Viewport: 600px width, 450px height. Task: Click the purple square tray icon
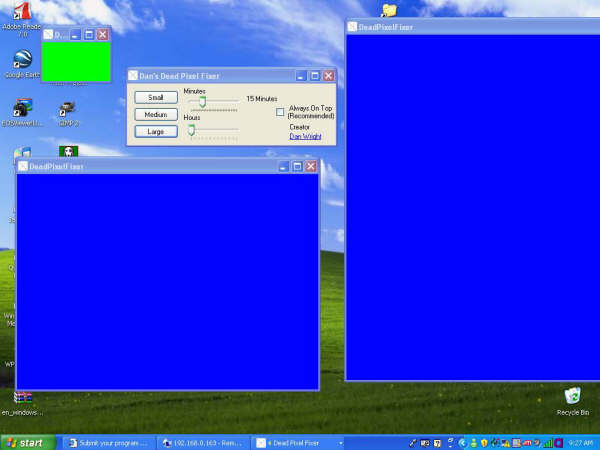coord(558,443)
